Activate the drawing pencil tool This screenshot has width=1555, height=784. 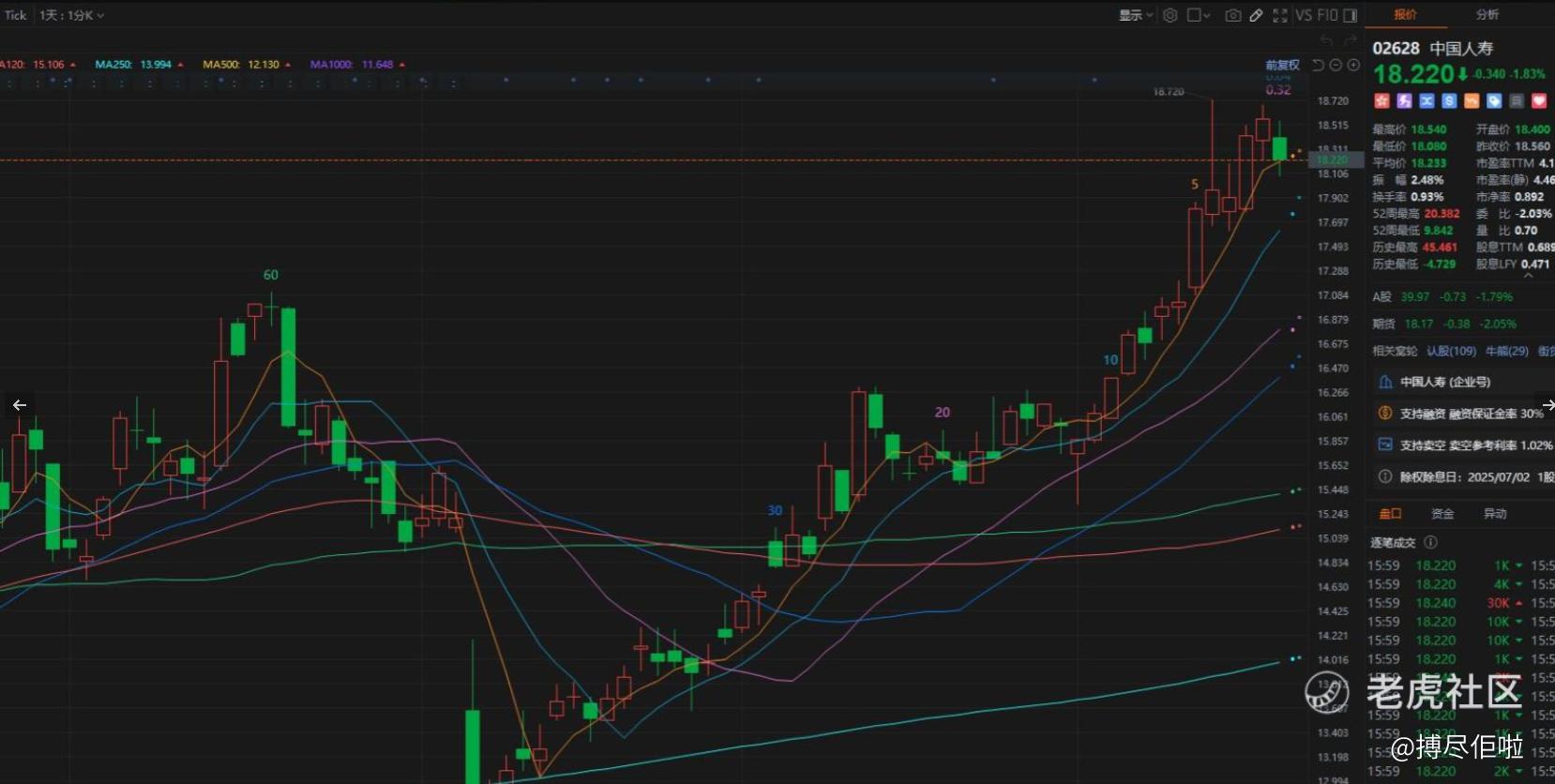pos(1256,15)
